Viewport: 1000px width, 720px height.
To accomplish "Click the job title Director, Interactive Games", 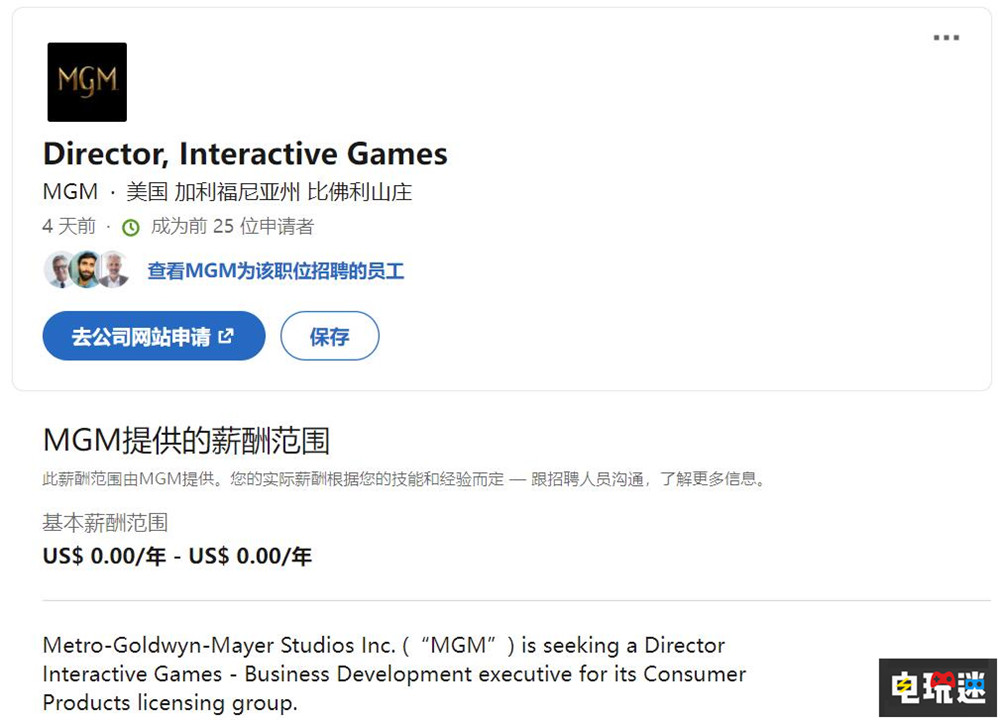I will point(245,154).
